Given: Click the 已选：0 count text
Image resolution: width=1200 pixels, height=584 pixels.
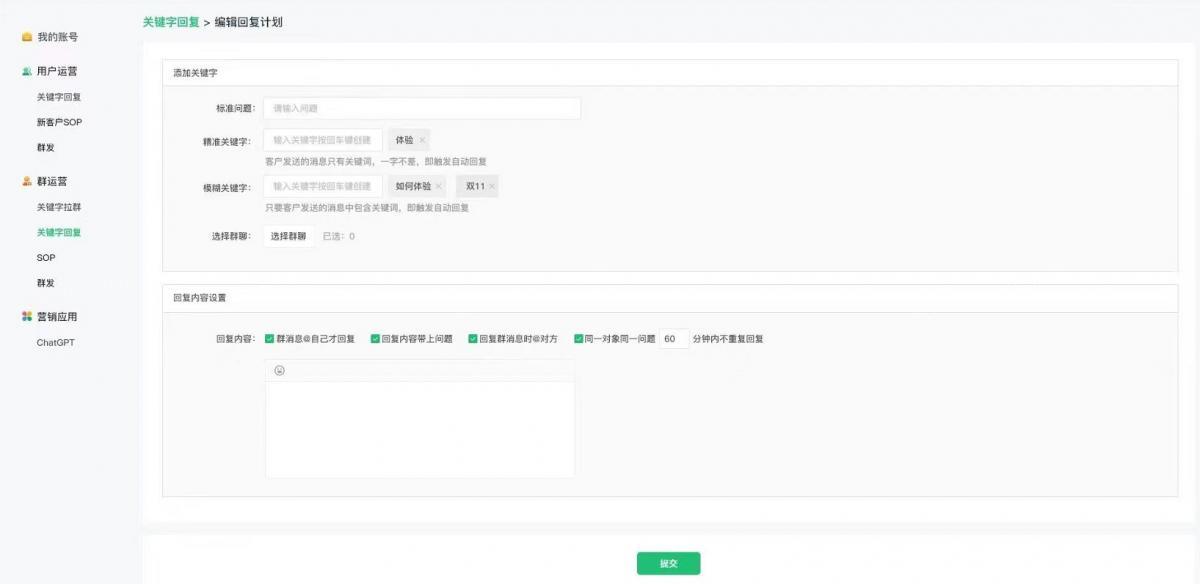Looking at the screenshot, I should click(339, 237).
